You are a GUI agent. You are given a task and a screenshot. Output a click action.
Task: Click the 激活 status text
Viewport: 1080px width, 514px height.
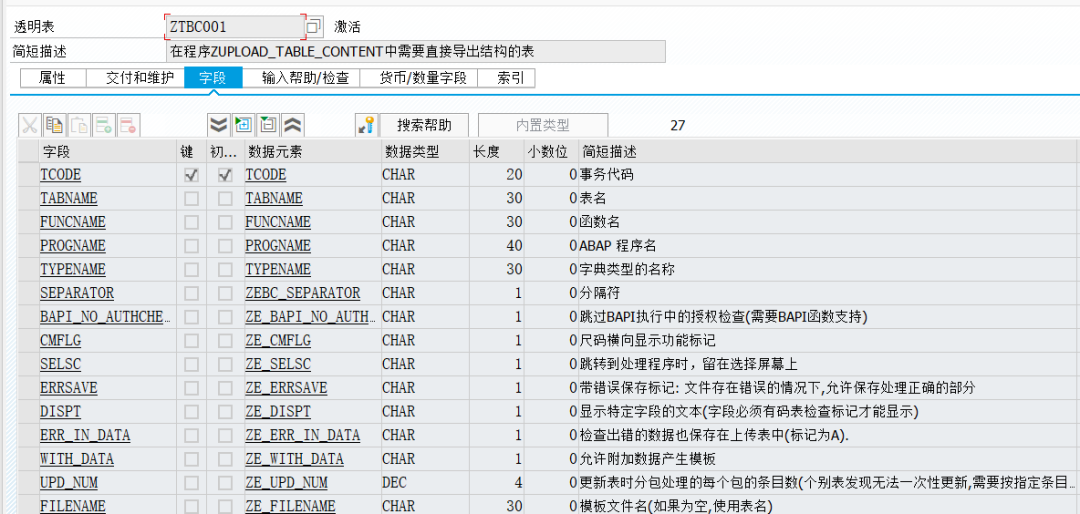[x=347, y=27]
